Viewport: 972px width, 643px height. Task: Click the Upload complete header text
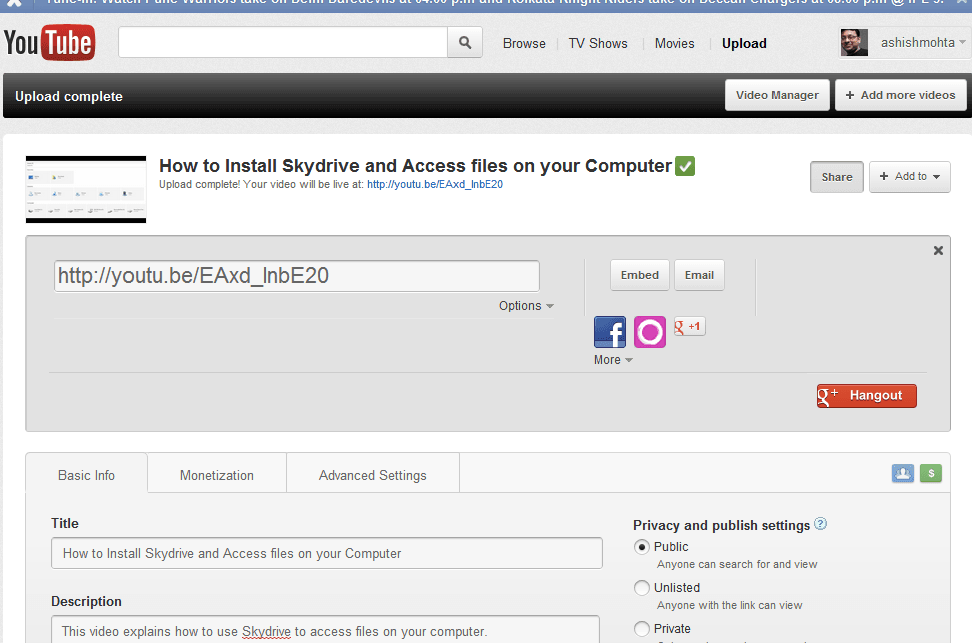[69, 97]
